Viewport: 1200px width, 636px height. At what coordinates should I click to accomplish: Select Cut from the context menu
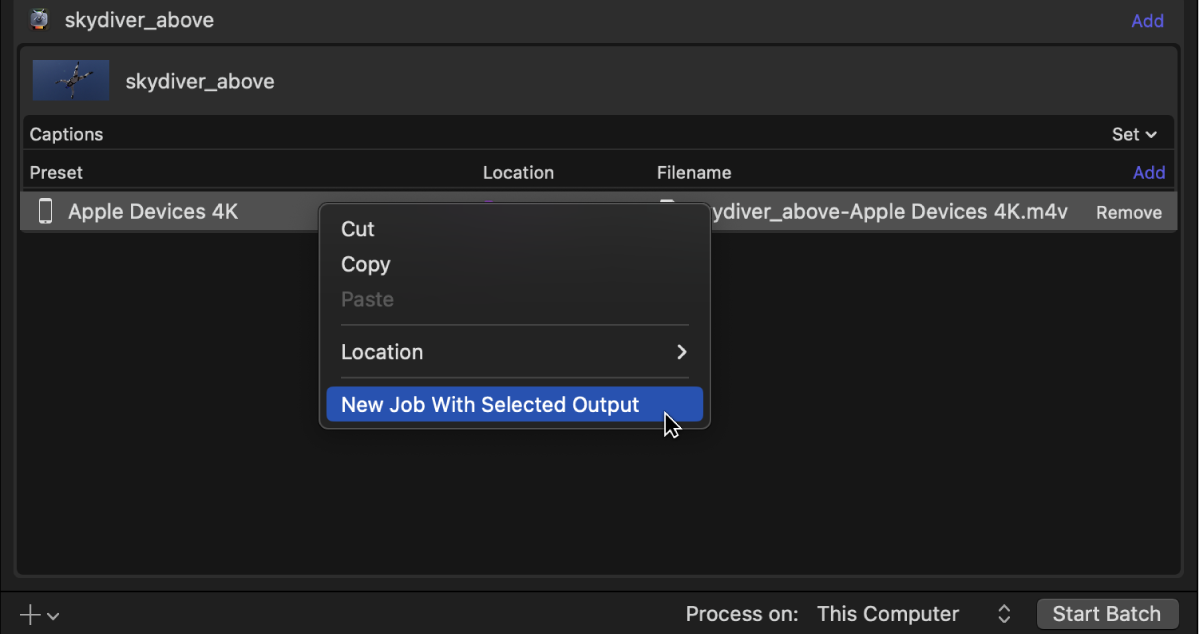coord(357,229)
